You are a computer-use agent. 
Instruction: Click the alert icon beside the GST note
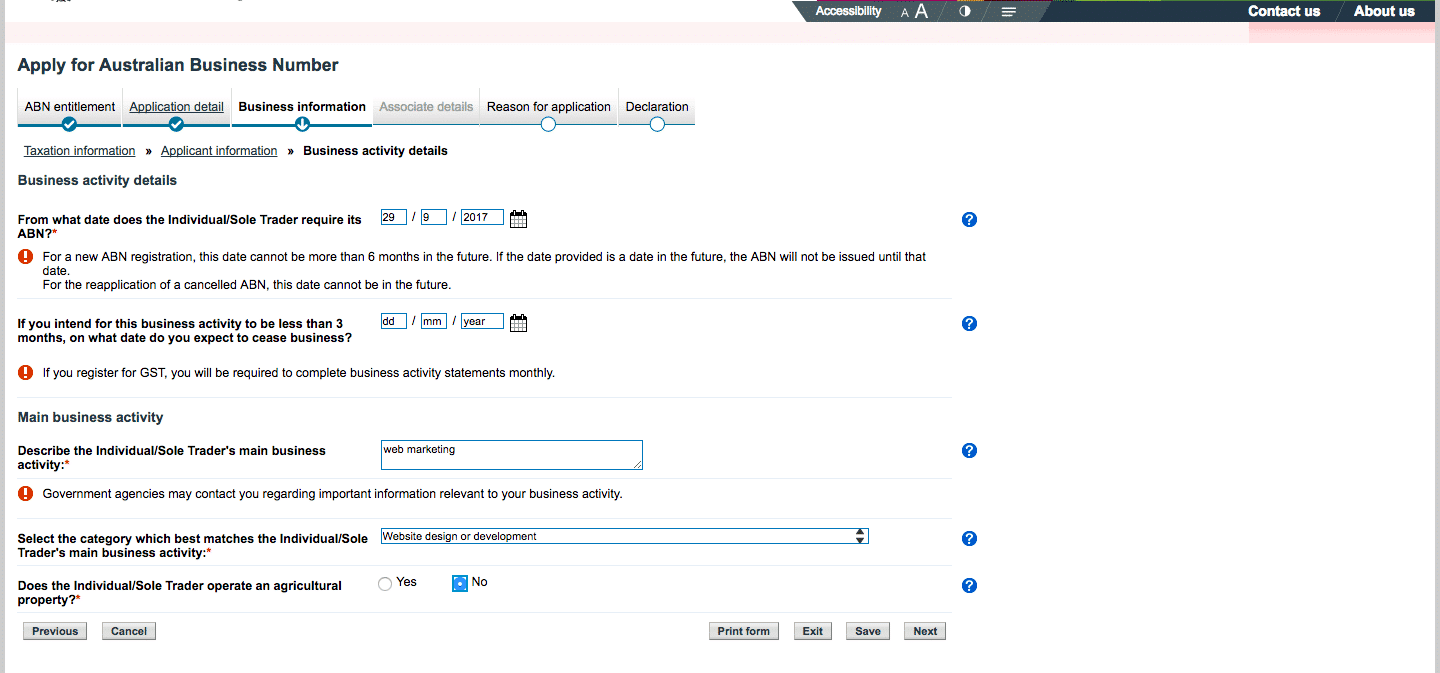coord(26,373)
